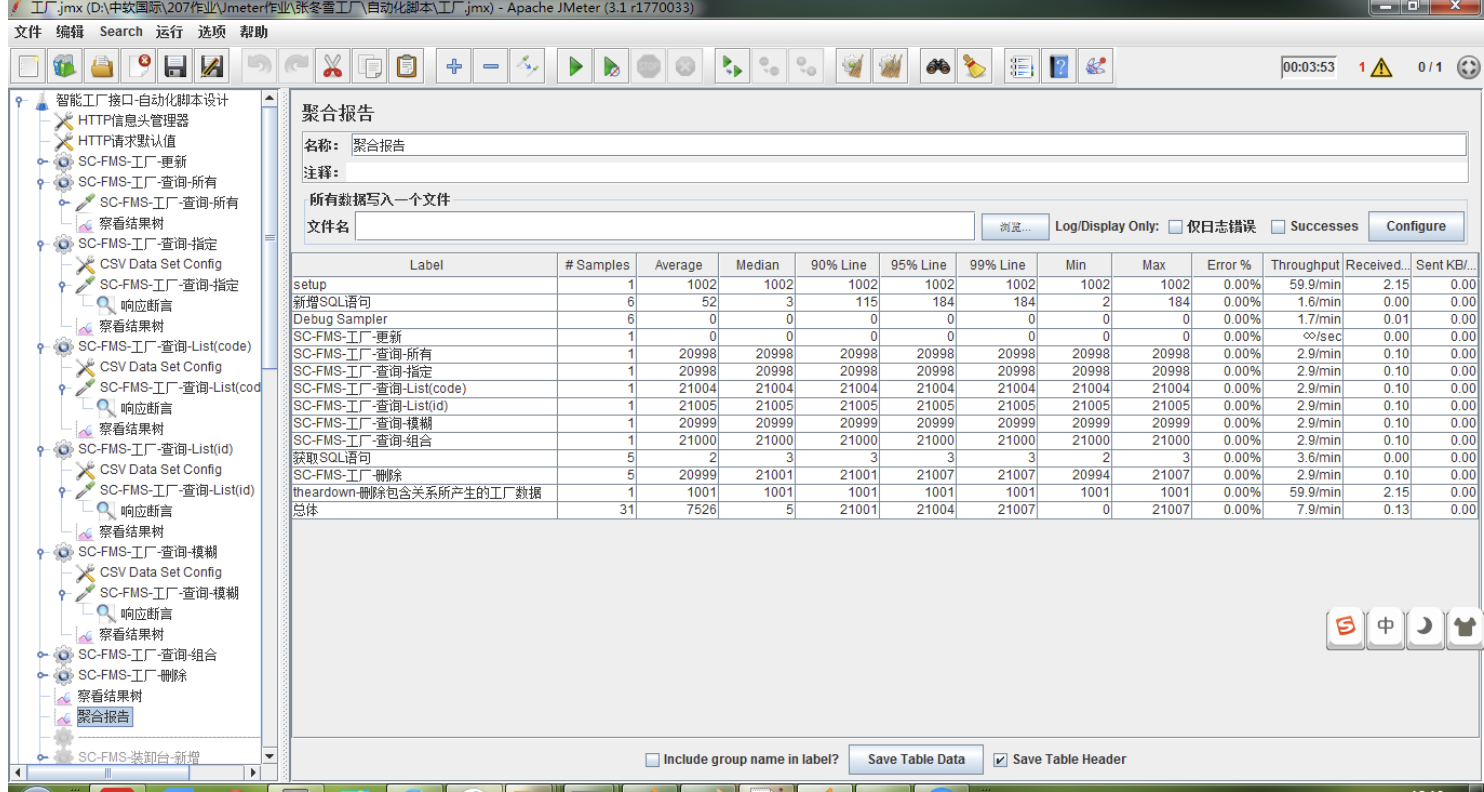Collapse the root 智能工厂接口-自动化脚本设计 node handle
This screenshot has width=1484, height=792.
tap(19, 100)
